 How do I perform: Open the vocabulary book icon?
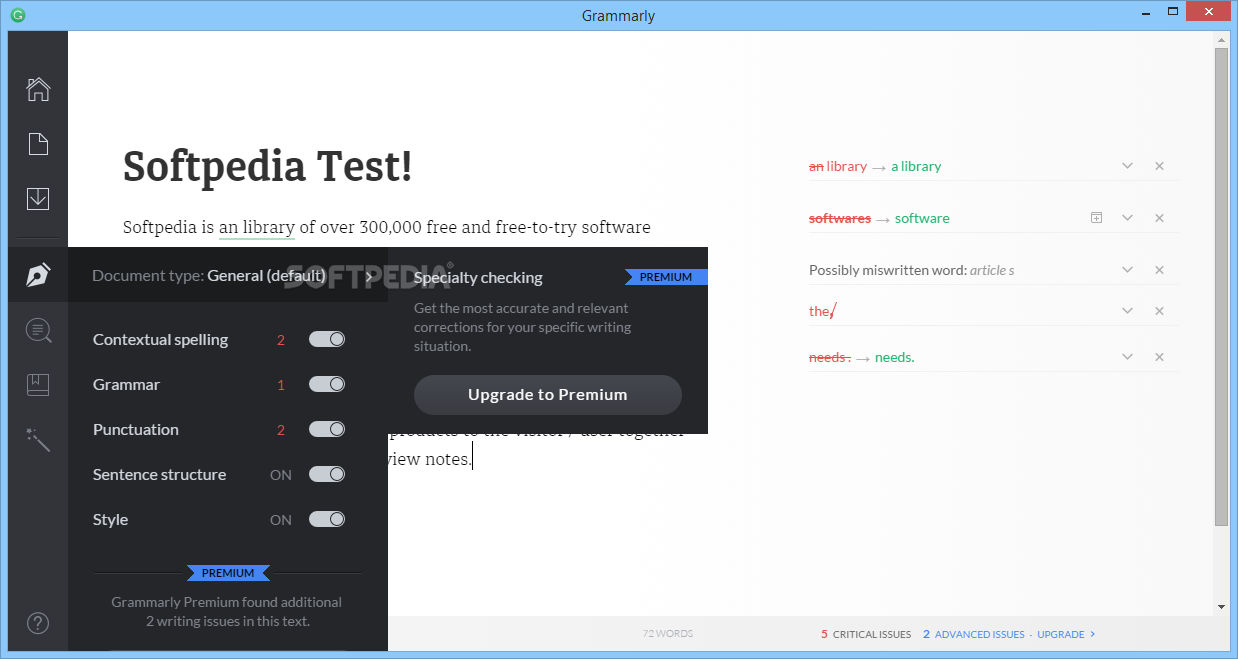click(x=38, y=384)
